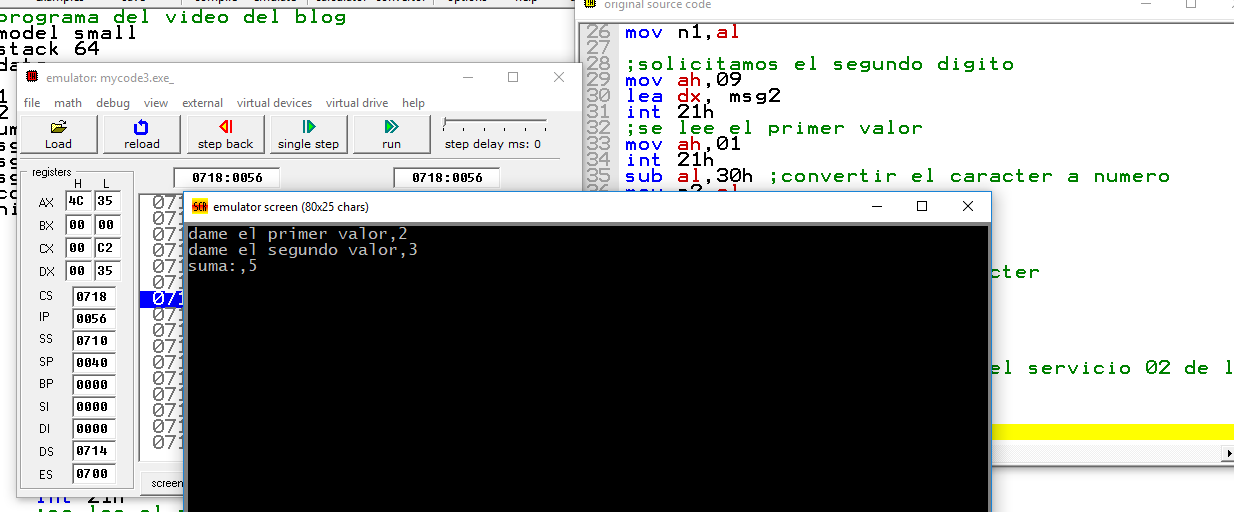Open the virtual devices menu
Viewport: 1234px width, 512px height.
(x=274, y=103)
